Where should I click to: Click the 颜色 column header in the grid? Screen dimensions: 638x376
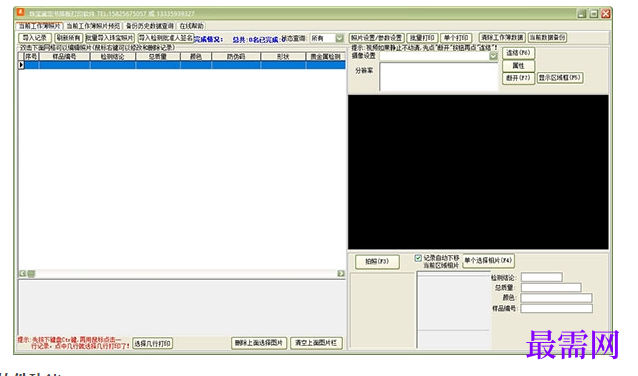coord(196,57)
